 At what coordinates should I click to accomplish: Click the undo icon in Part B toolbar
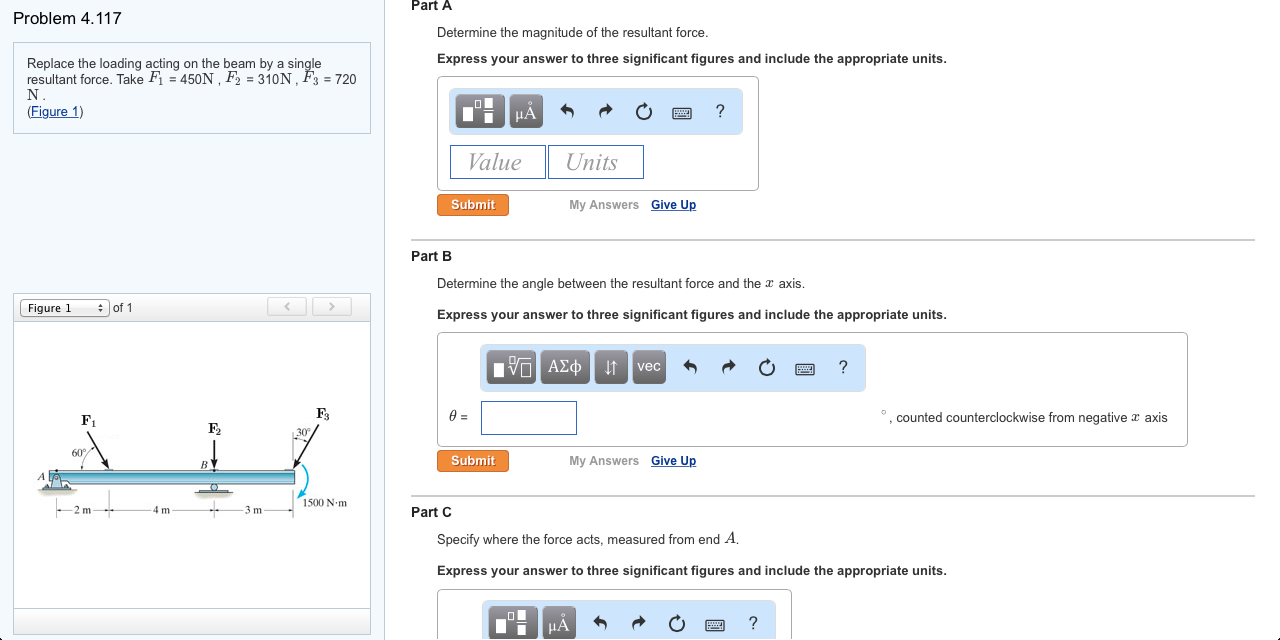coord(690,367)
